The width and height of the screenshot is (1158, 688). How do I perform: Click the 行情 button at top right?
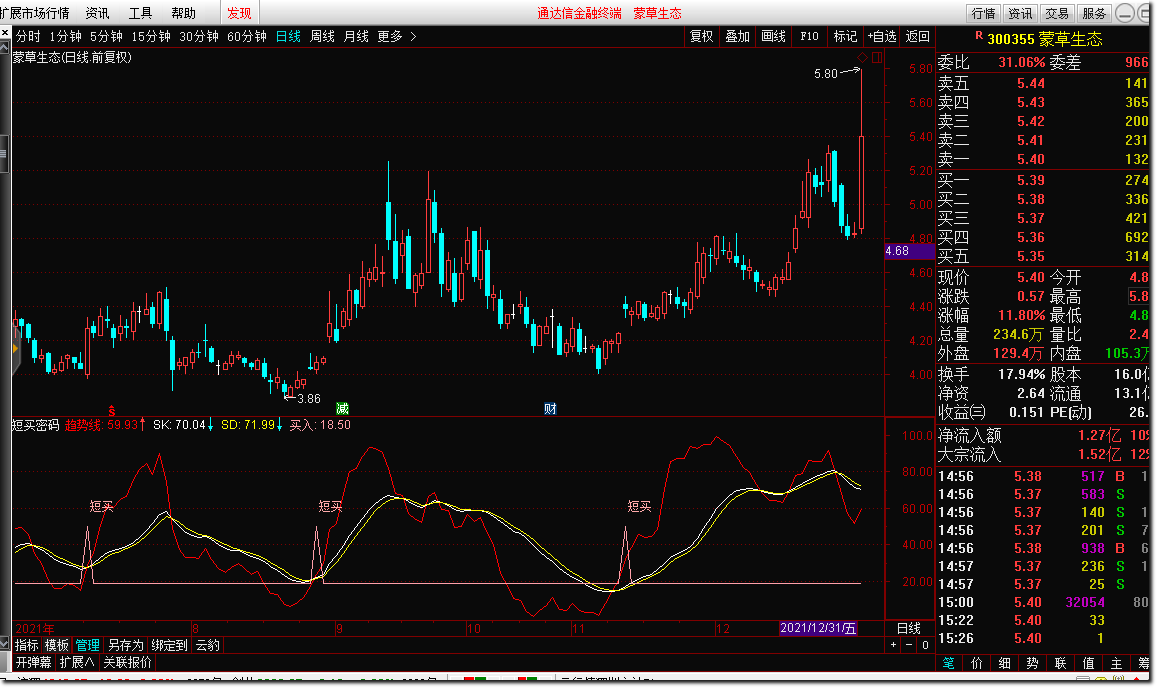click(x=984, y=13)
